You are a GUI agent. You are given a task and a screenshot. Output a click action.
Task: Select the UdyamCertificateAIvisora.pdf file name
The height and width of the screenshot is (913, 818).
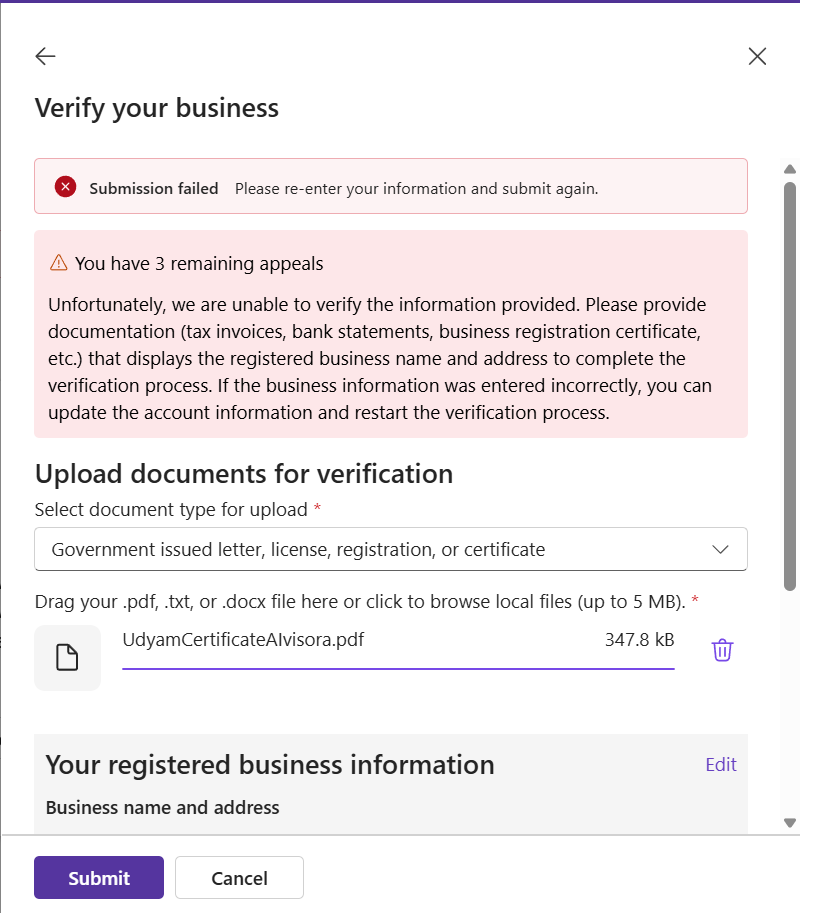pyautogui.click(x=243, y=639)
